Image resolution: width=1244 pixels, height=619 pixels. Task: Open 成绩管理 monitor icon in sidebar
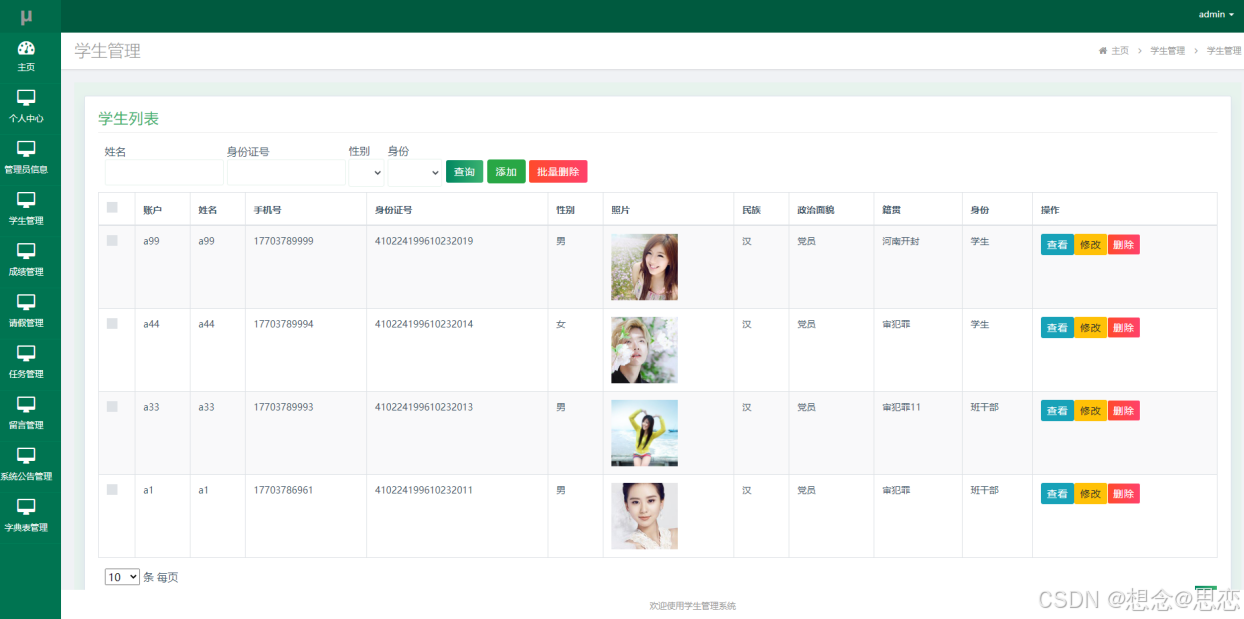pos(26,251)
